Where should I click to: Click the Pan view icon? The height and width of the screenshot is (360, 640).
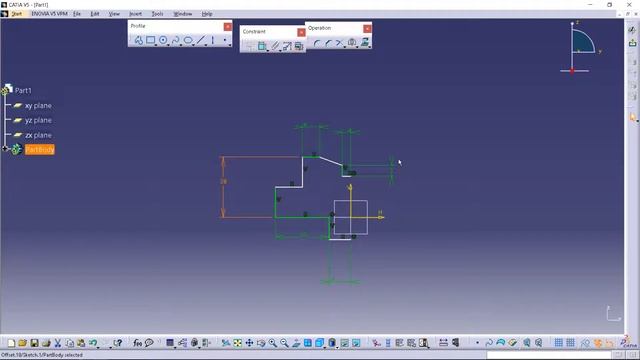249,343
